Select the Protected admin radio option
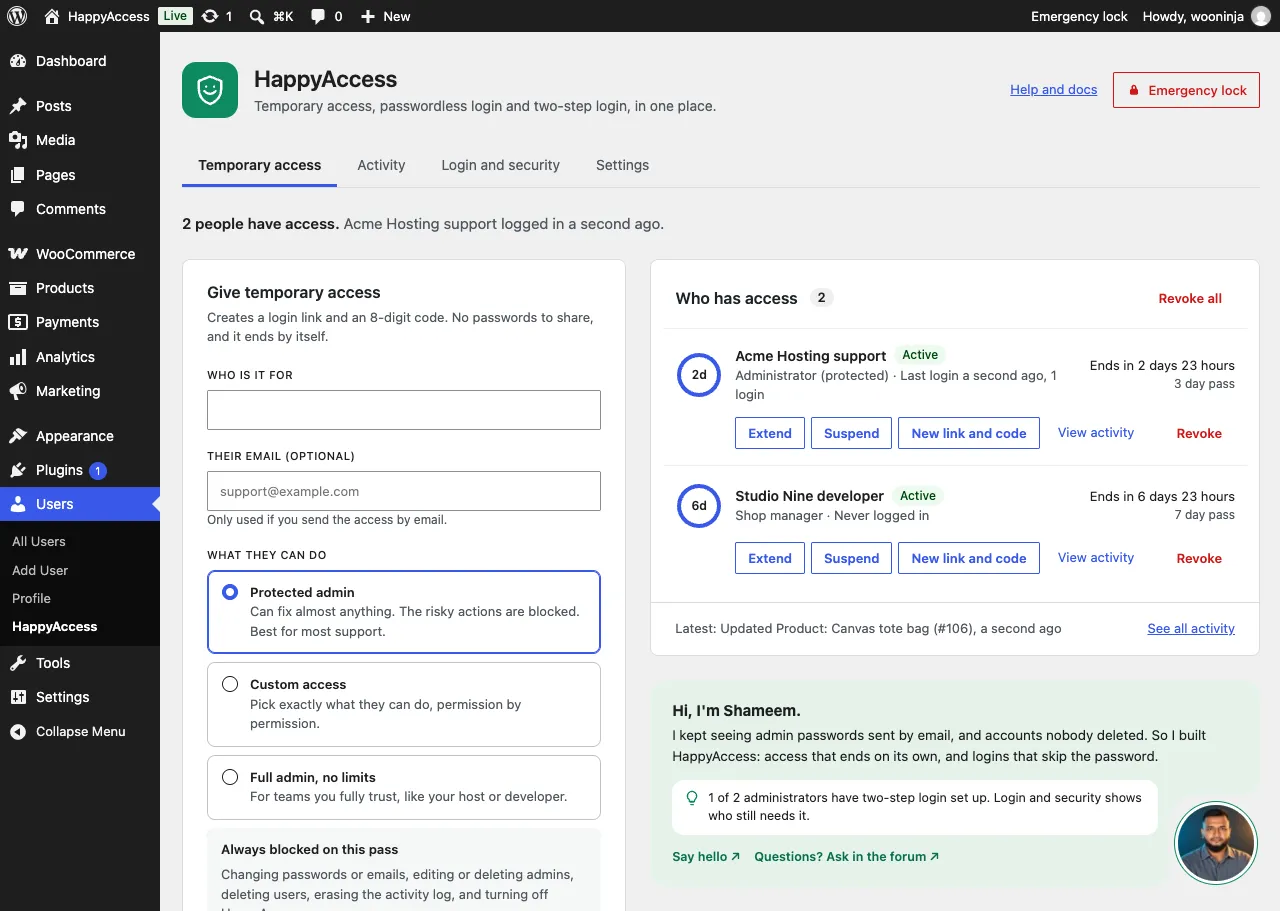This screenshot has height=911, width=1280. coord(230,592)
